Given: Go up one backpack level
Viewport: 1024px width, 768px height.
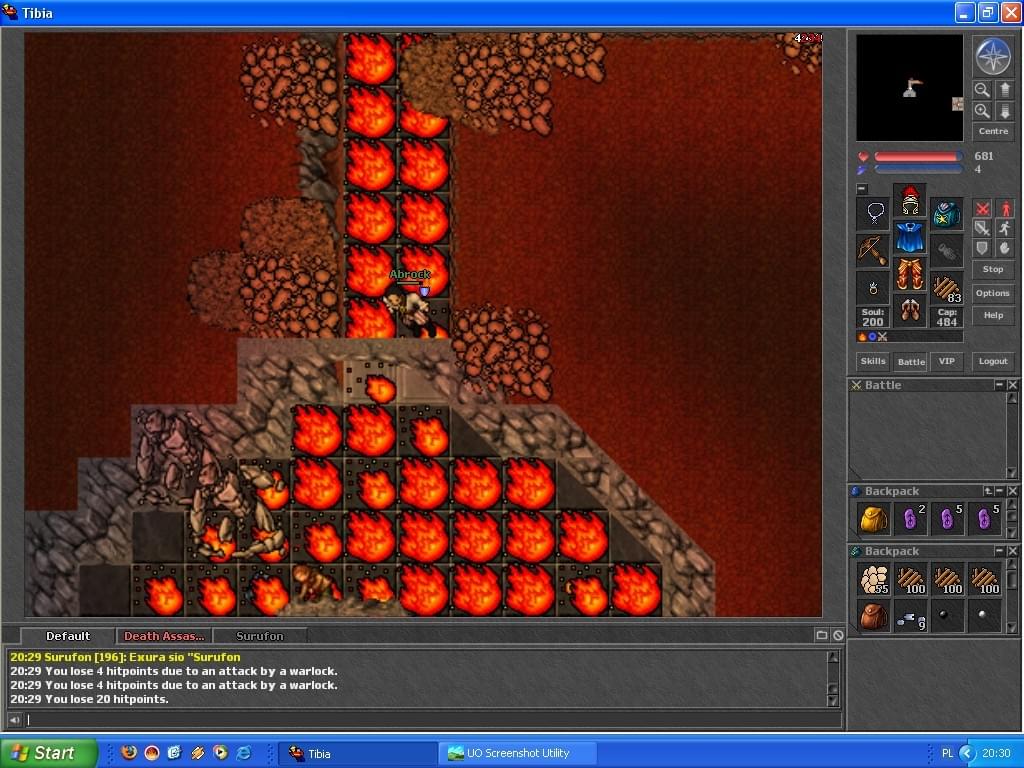Looking at the screenshot, I should coord(988,491).
